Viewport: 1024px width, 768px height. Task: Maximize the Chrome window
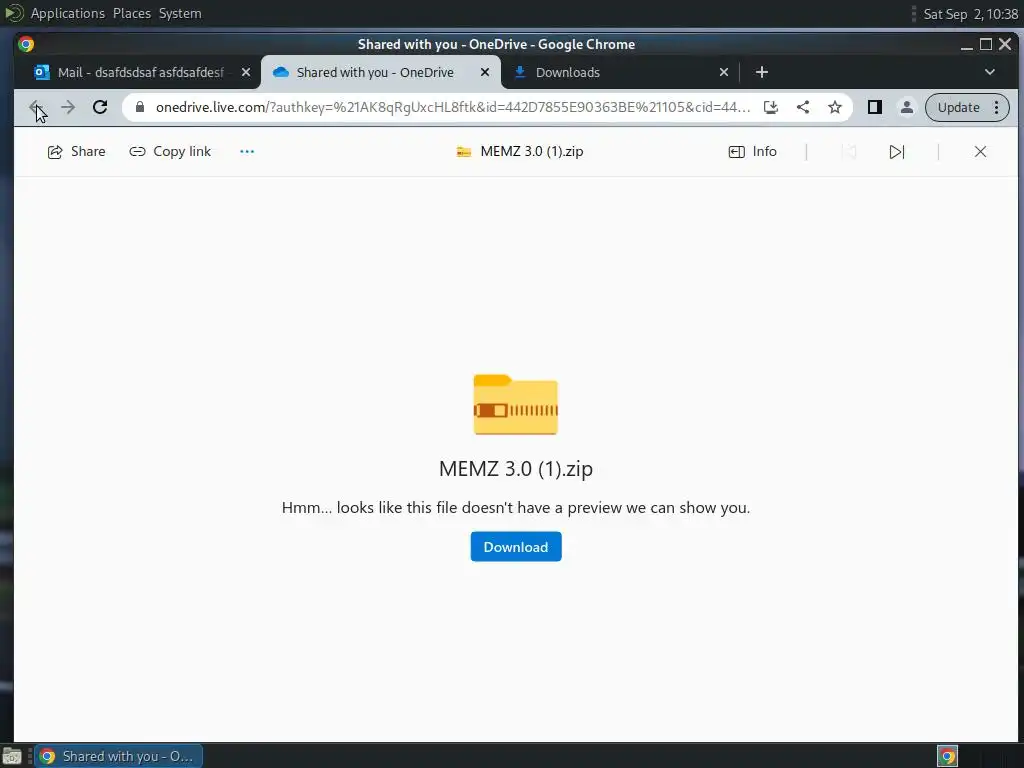[986, 44]
